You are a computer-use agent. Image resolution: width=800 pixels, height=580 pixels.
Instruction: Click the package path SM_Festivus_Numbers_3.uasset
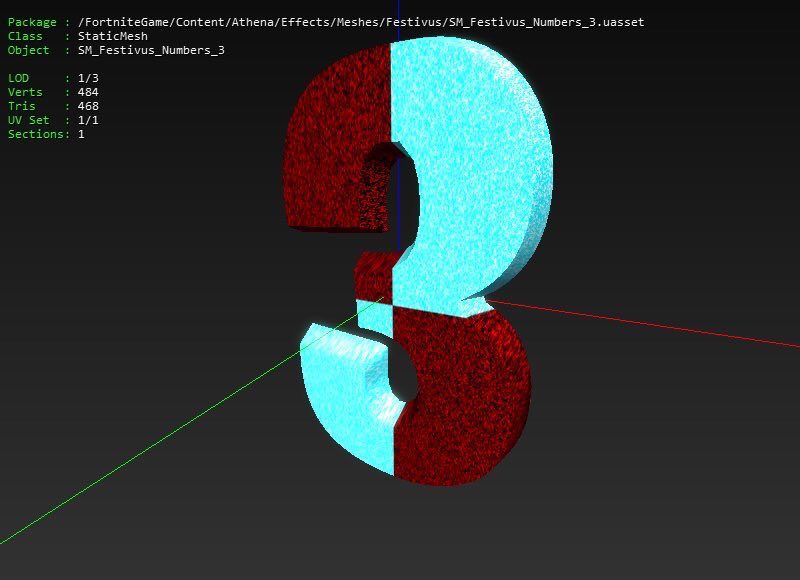tap(361, 22)
